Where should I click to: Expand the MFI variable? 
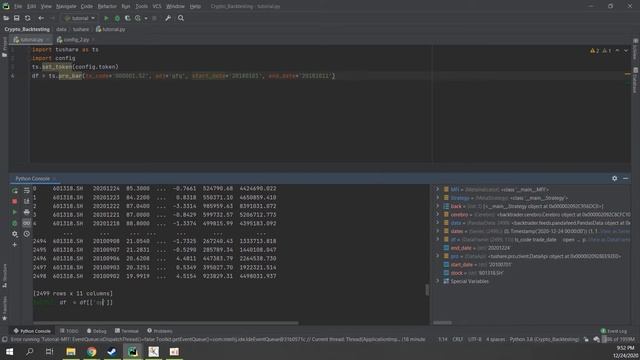pyautogui.click(x=438, y=189)
